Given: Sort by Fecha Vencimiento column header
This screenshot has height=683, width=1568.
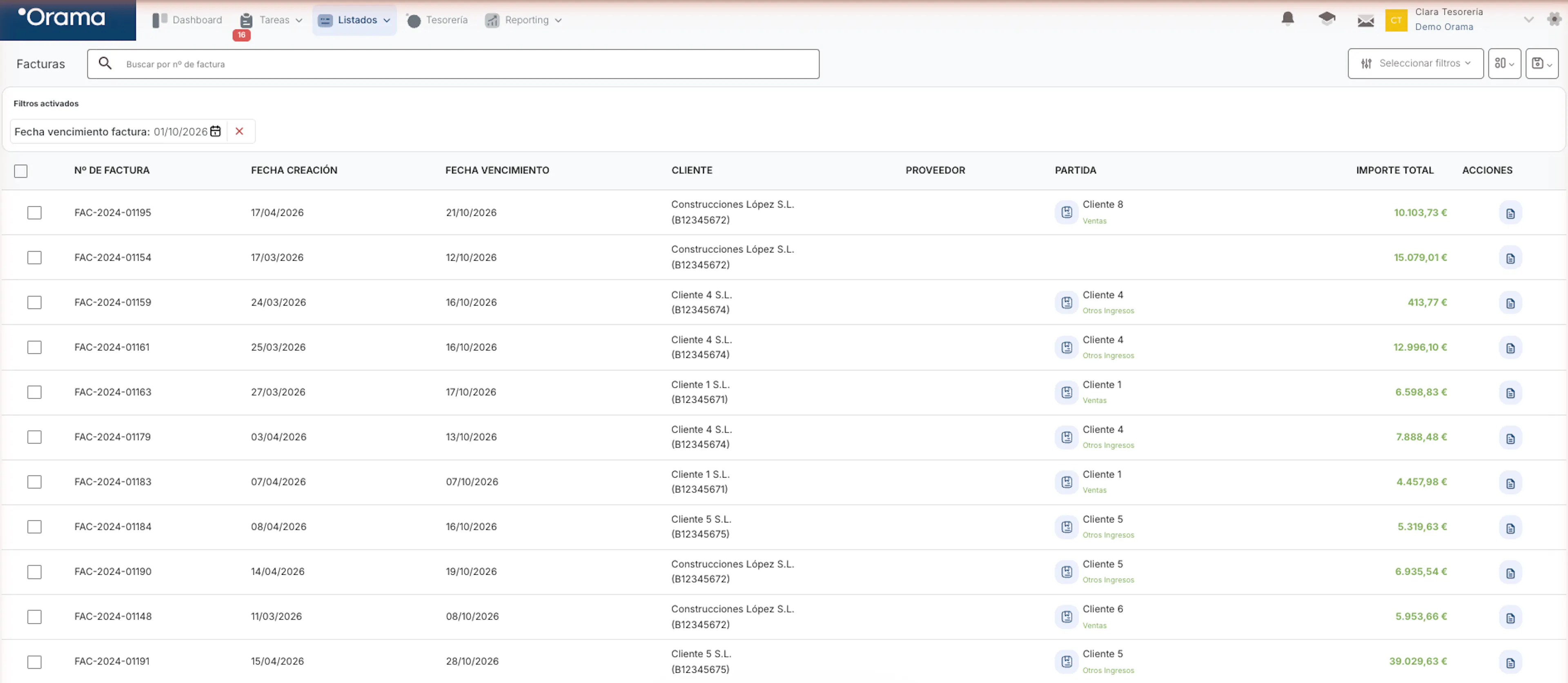Looking at the screenshot, I should click(497, 170).
